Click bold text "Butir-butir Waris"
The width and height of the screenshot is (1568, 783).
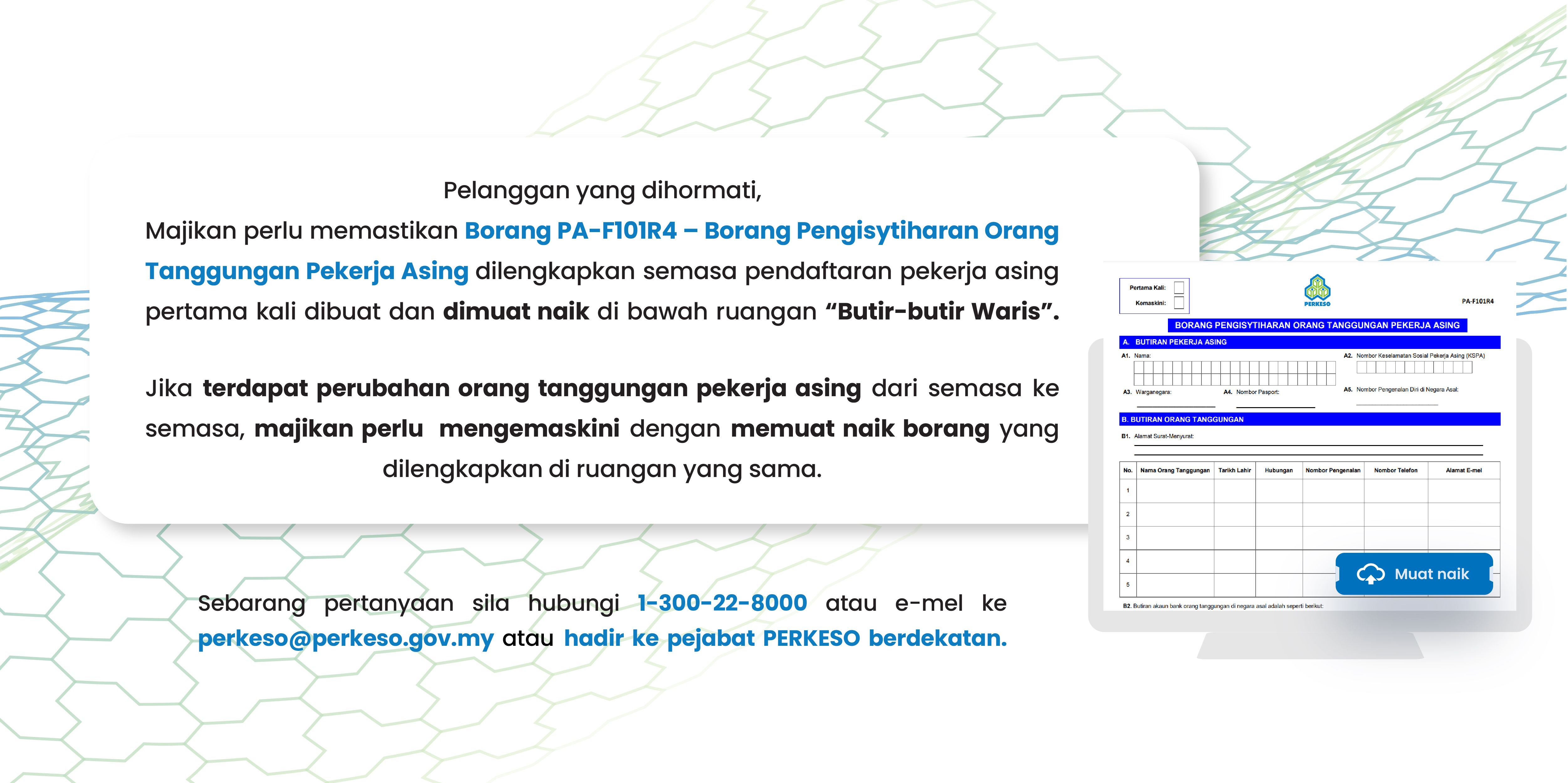pyautogui.click(x=942, y=311)
